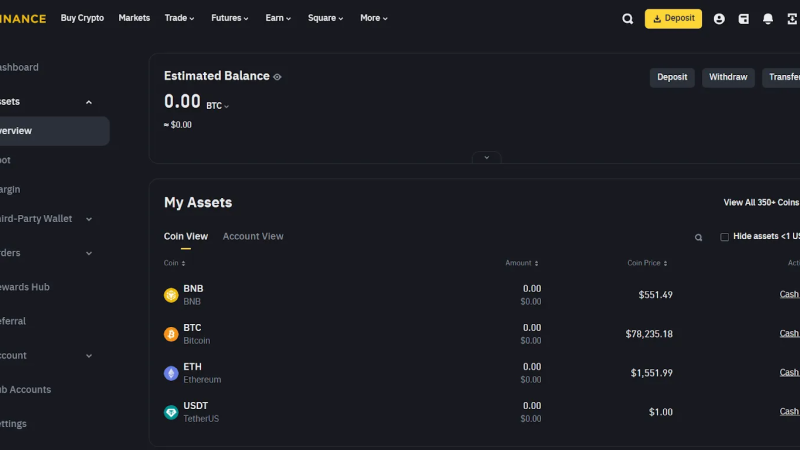Image resolution: width=800 pixels, height=450 pixels.
Task: Click the Bitcoin coin icon
Action: pyautogui.click(x=171, y=334)
